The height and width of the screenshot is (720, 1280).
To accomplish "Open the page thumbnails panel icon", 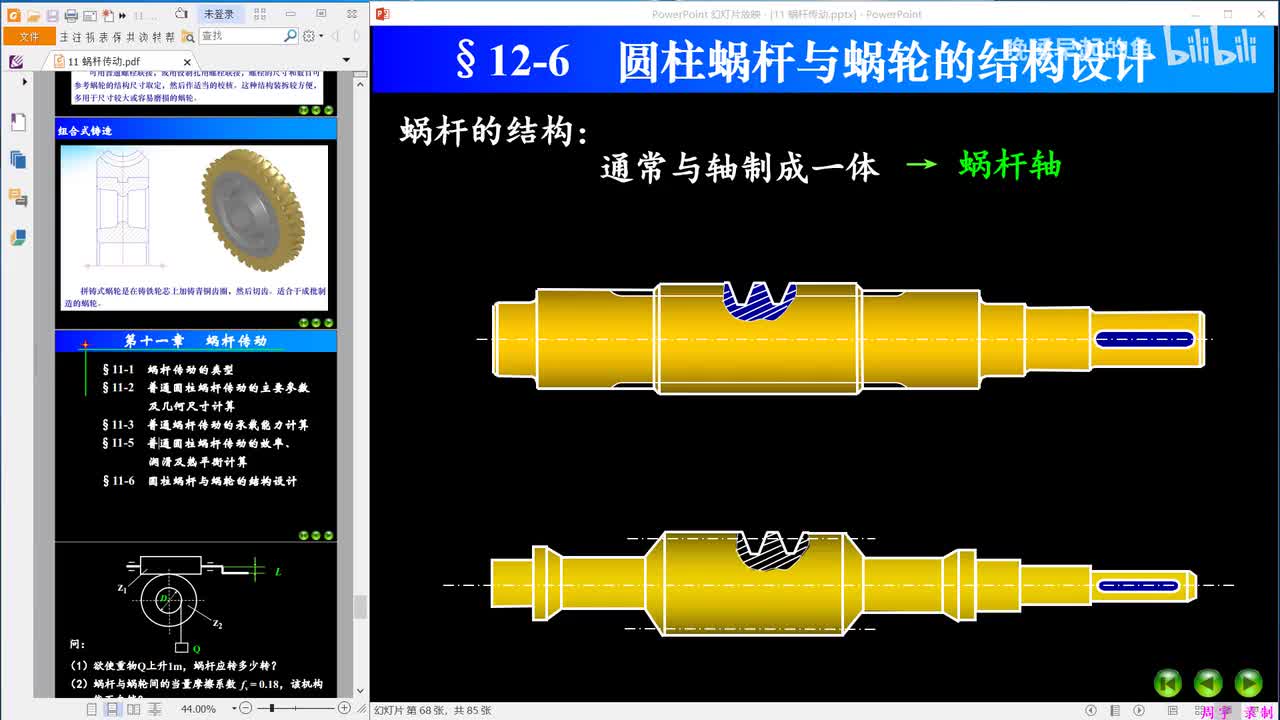I will coord(17,160).
